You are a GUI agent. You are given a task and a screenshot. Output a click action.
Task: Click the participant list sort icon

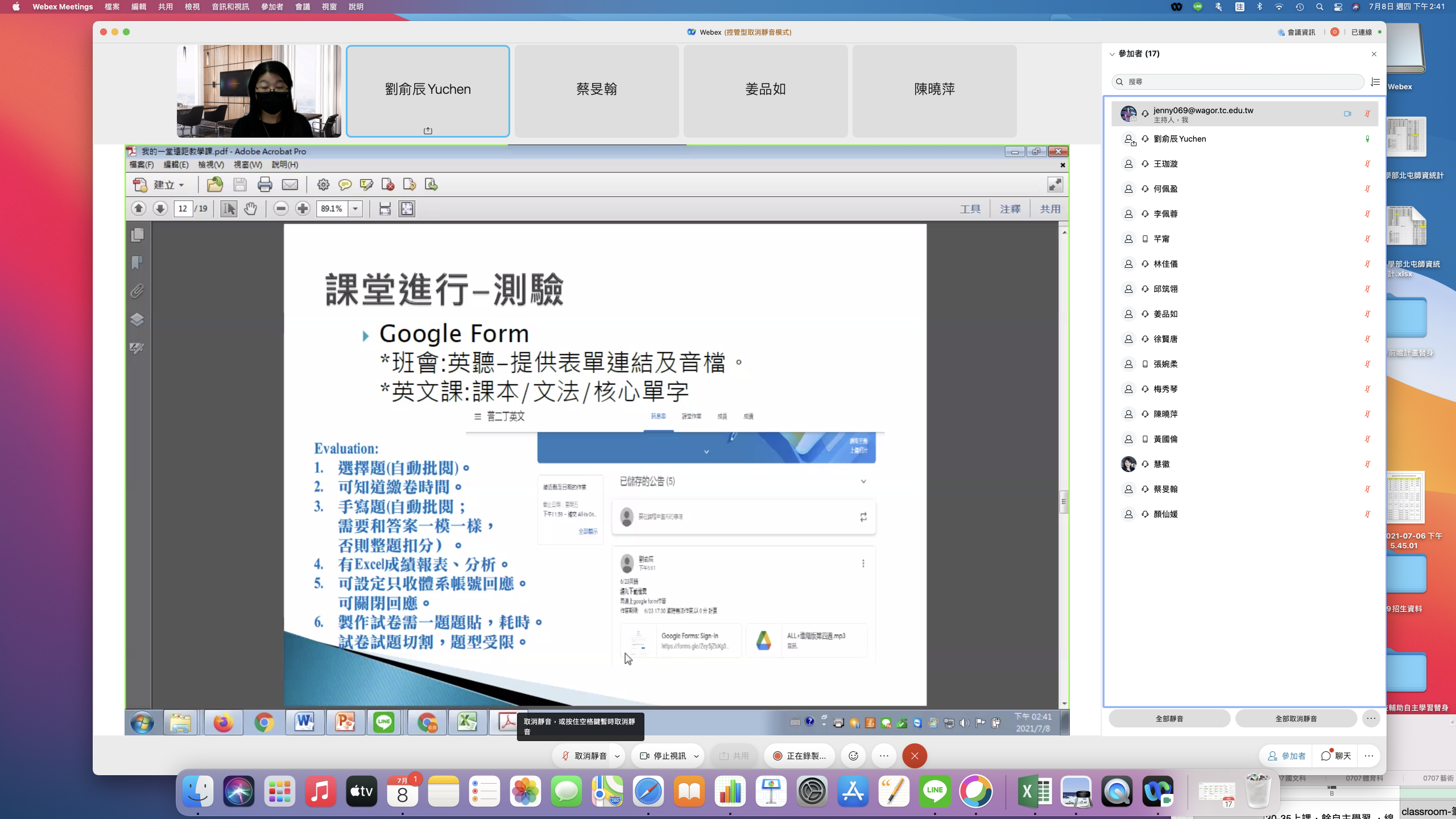coord(1375,82)
